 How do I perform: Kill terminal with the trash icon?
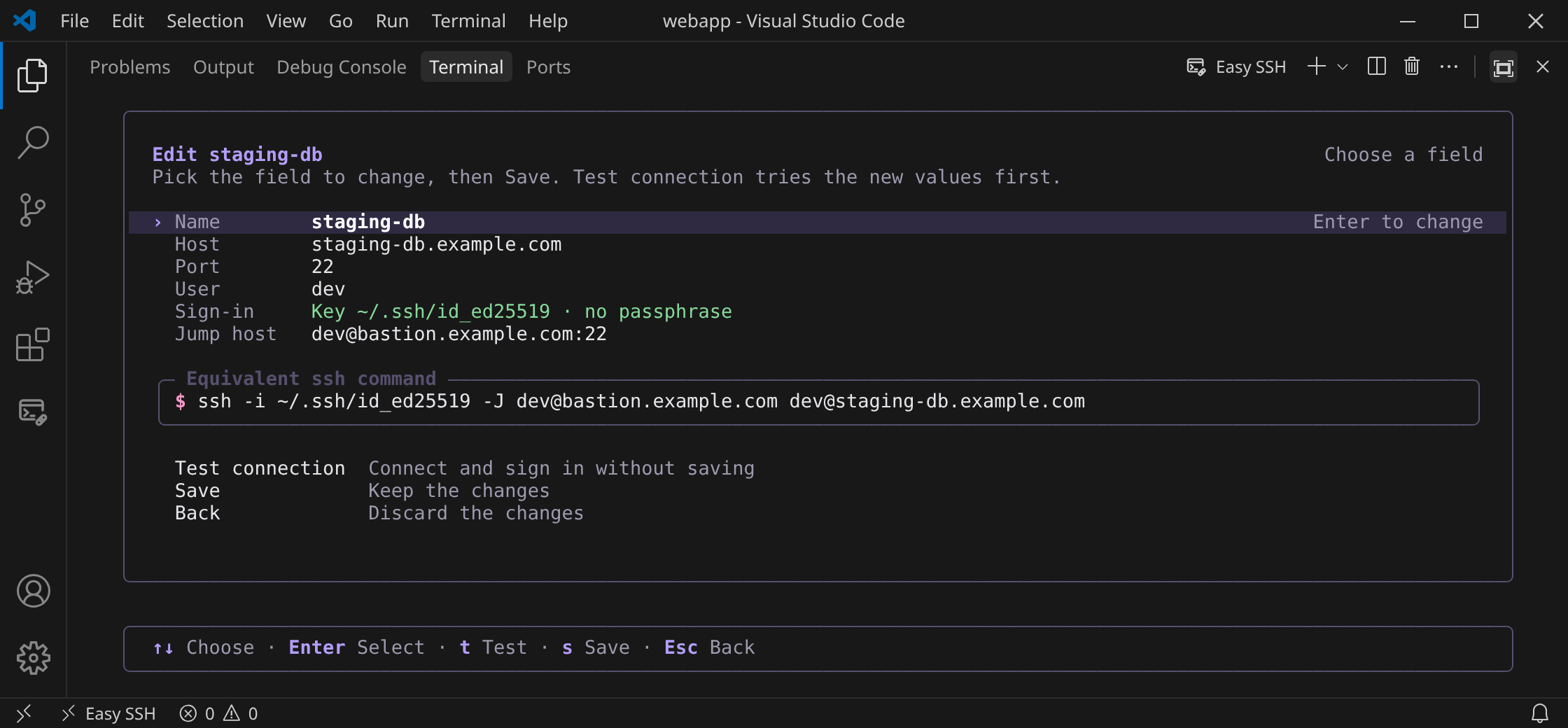(x=1412, y=66)
